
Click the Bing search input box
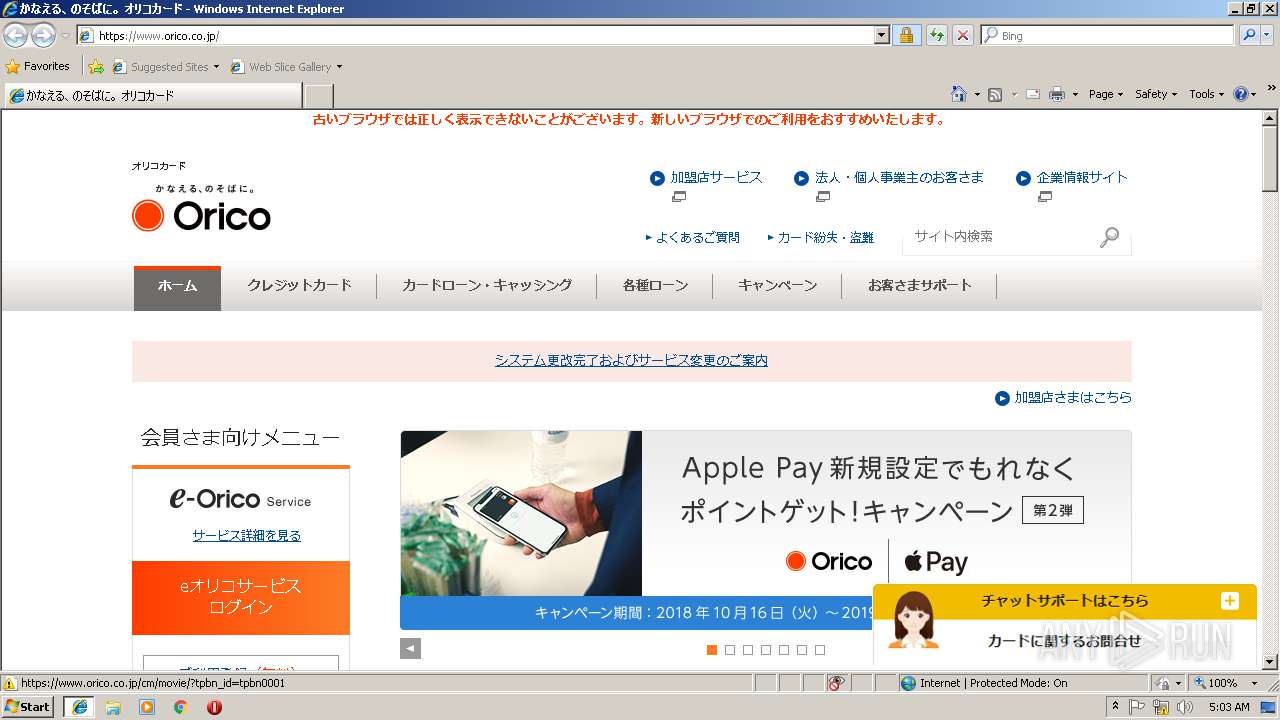pos(1107,35)
